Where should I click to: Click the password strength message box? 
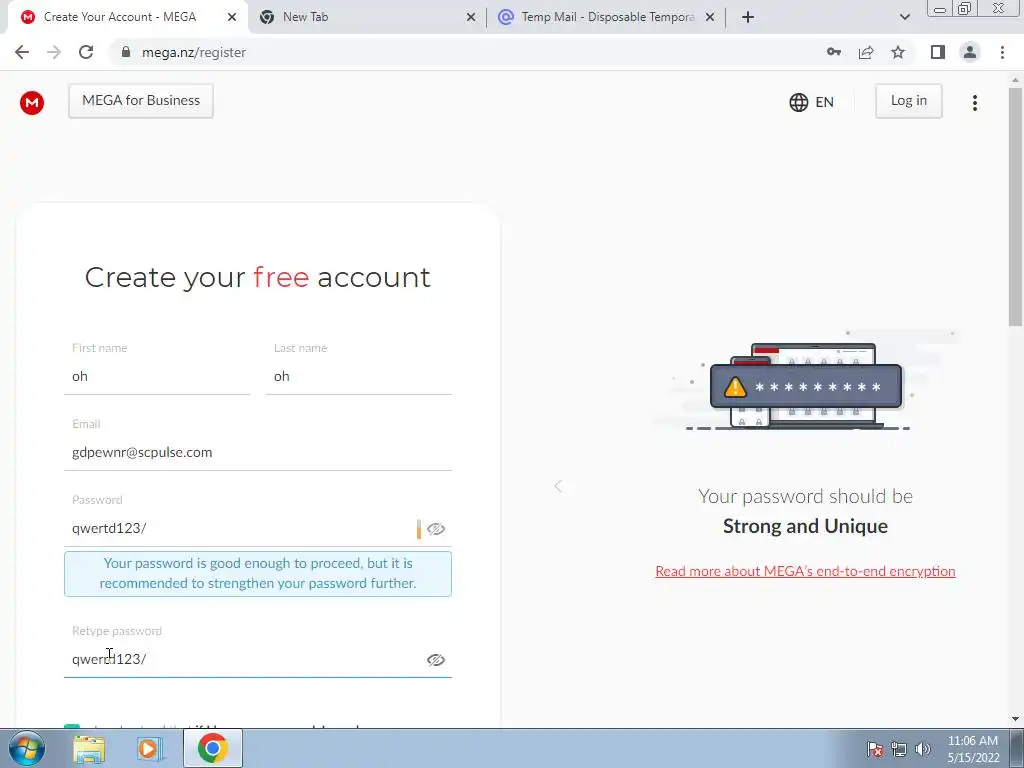point(258,574)
